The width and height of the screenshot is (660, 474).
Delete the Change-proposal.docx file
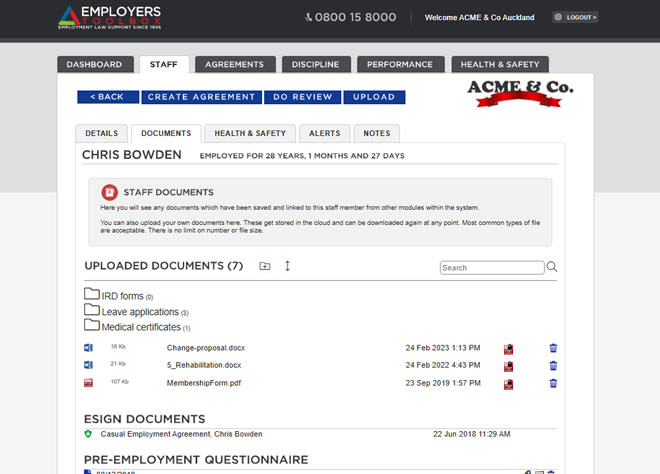click(x=553, y=349)
